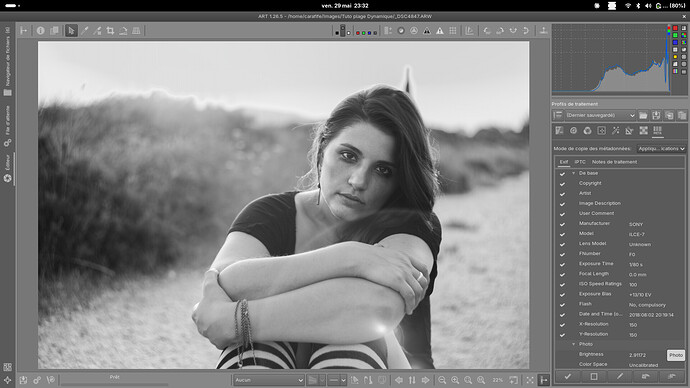Toggle clipped shadow warning triangle
Viewport: 690px width, 388px height.
427,31
